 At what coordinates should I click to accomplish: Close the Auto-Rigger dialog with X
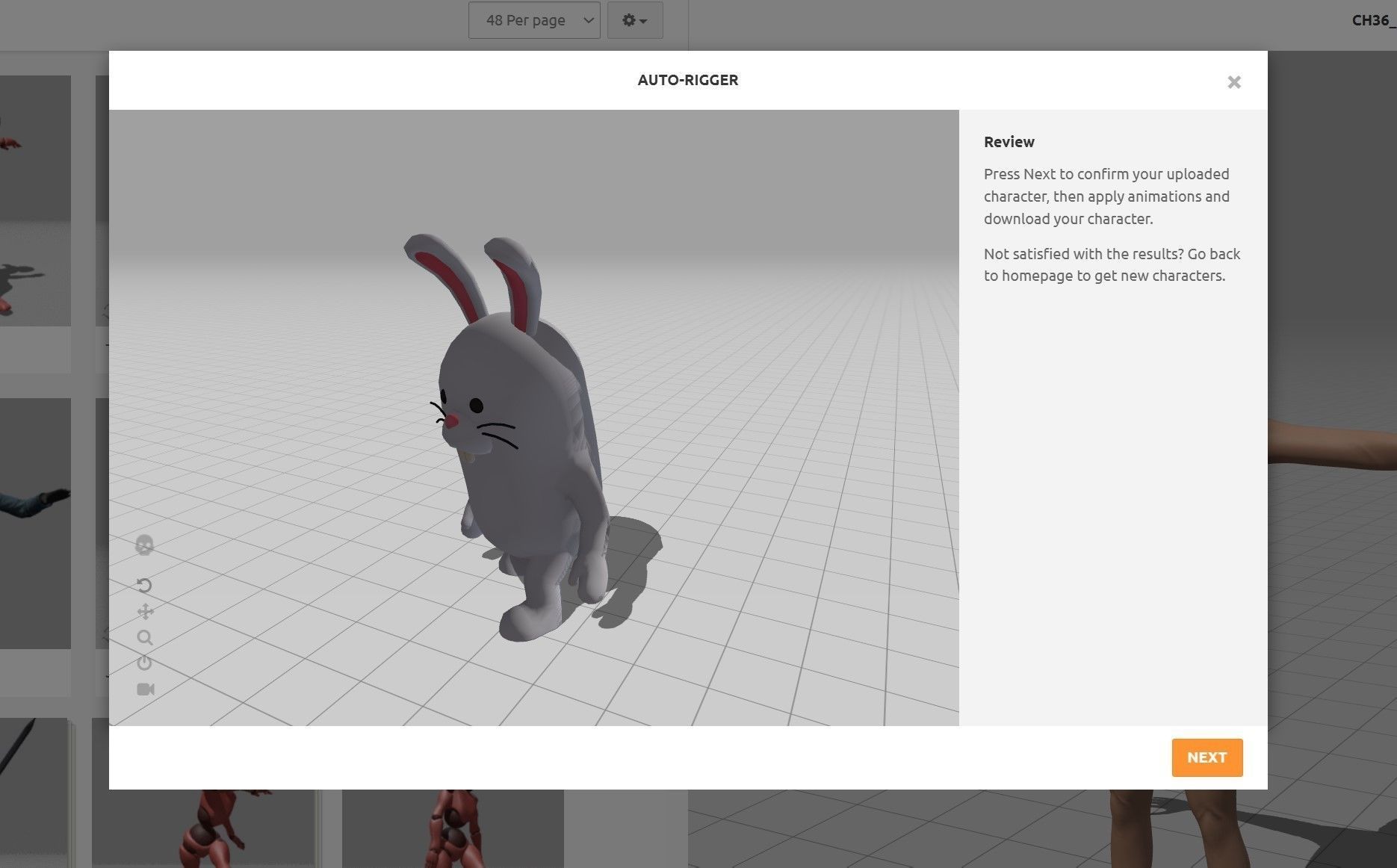[1234, 82]
